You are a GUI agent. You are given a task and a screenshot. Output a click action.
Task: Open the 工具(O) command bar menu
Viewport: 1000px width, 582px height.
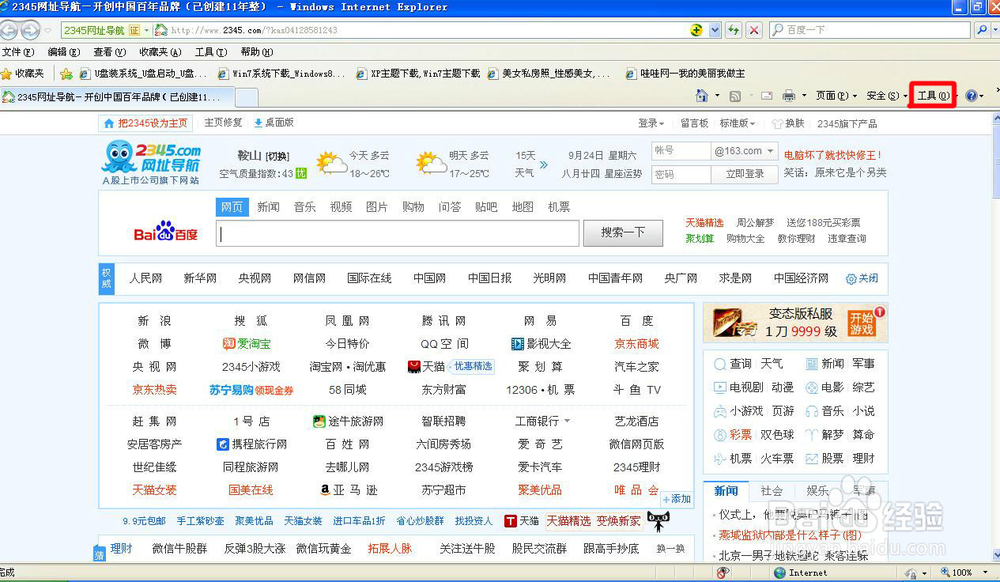pyautogui.click(x=932, y=96)
